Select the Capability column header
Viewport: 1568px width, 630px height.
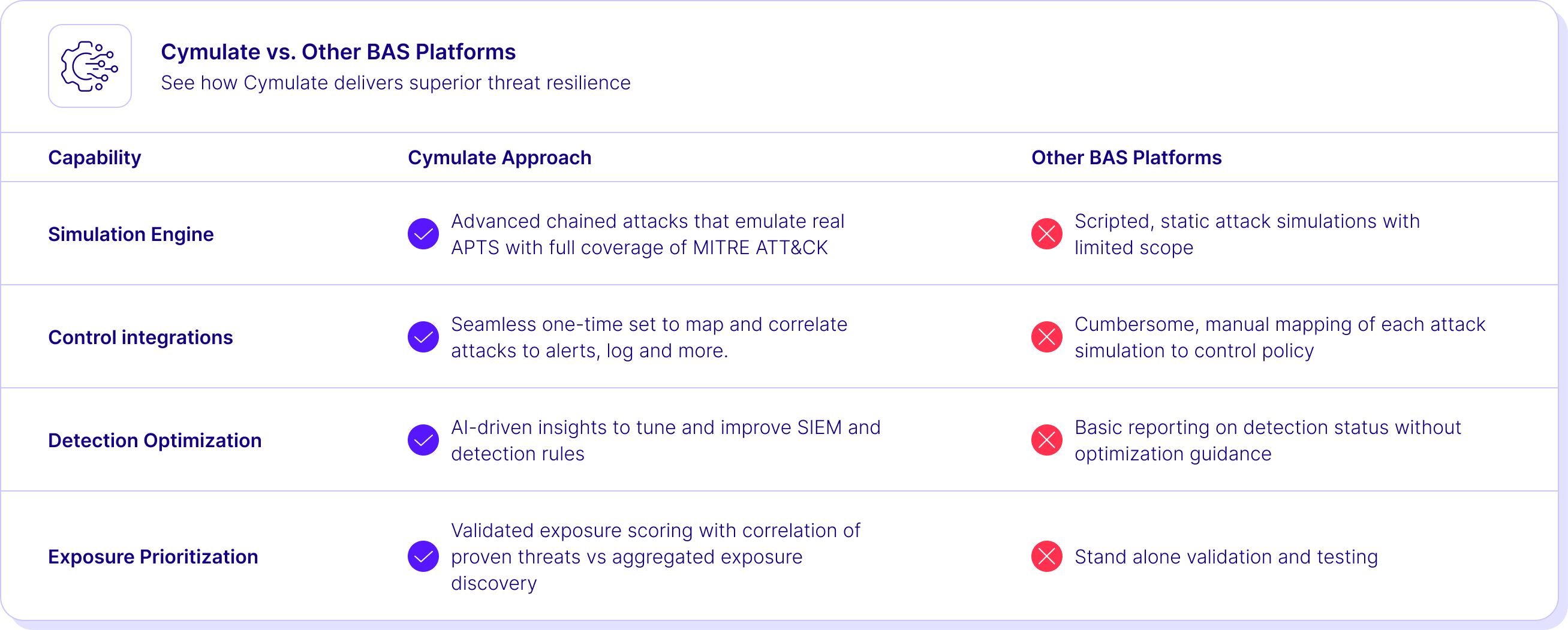click(x=94, y=158)
